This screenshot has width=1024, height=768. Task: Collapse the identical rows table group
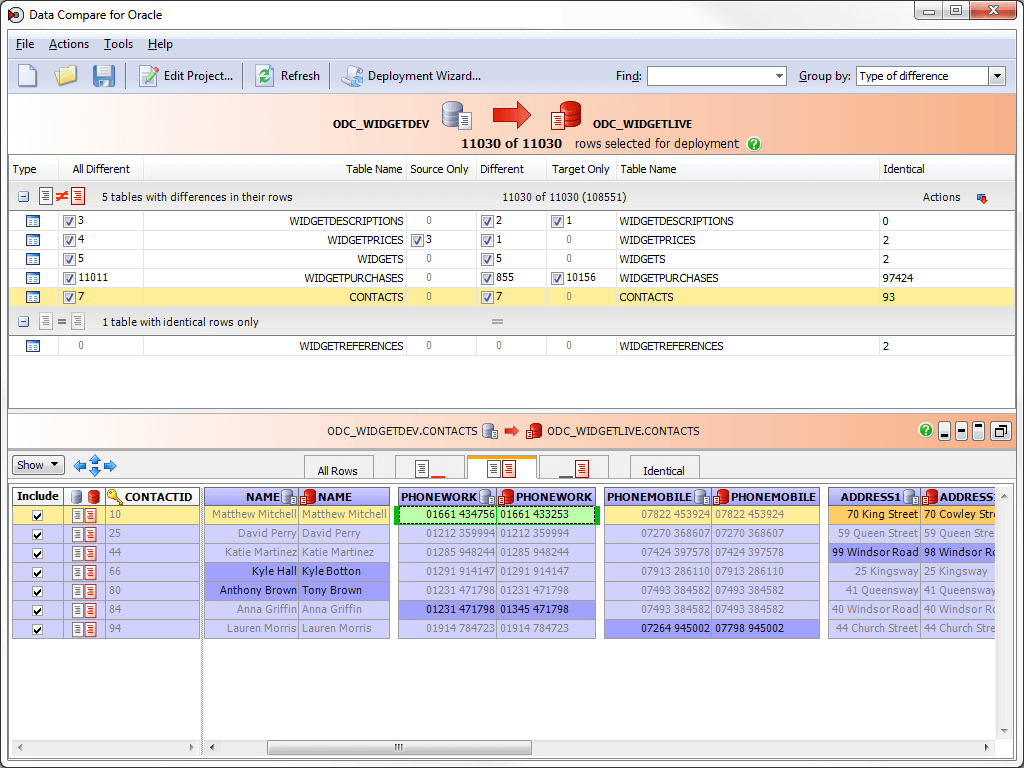tap(22, 322)
